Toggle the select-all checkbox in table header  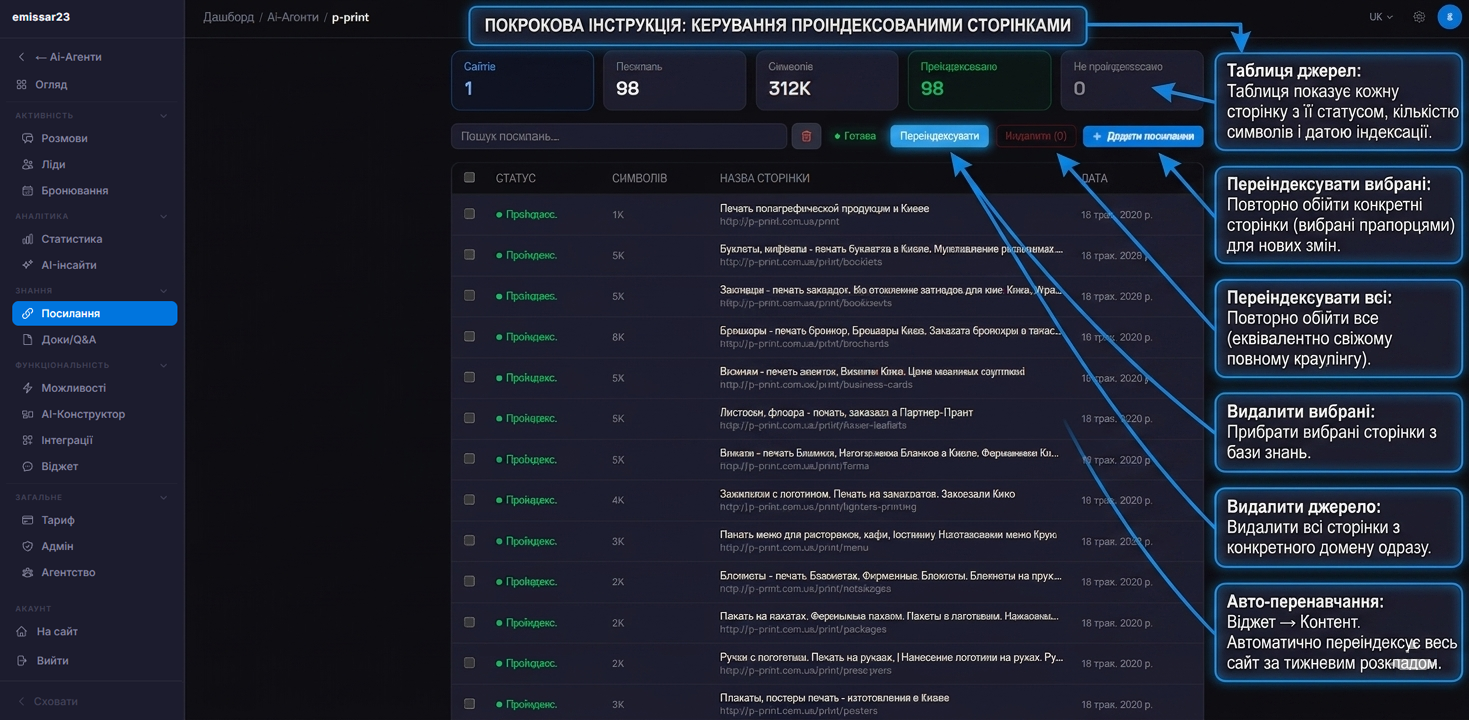click(x=469, y=177)
